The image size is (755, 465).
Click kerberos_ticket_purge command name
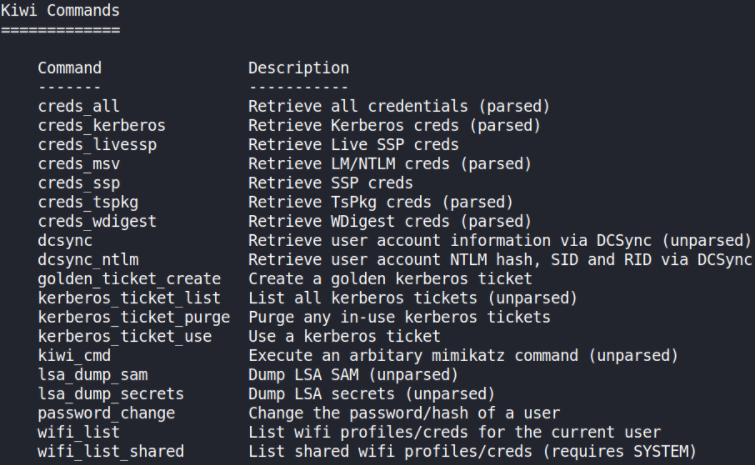point(134,318)
